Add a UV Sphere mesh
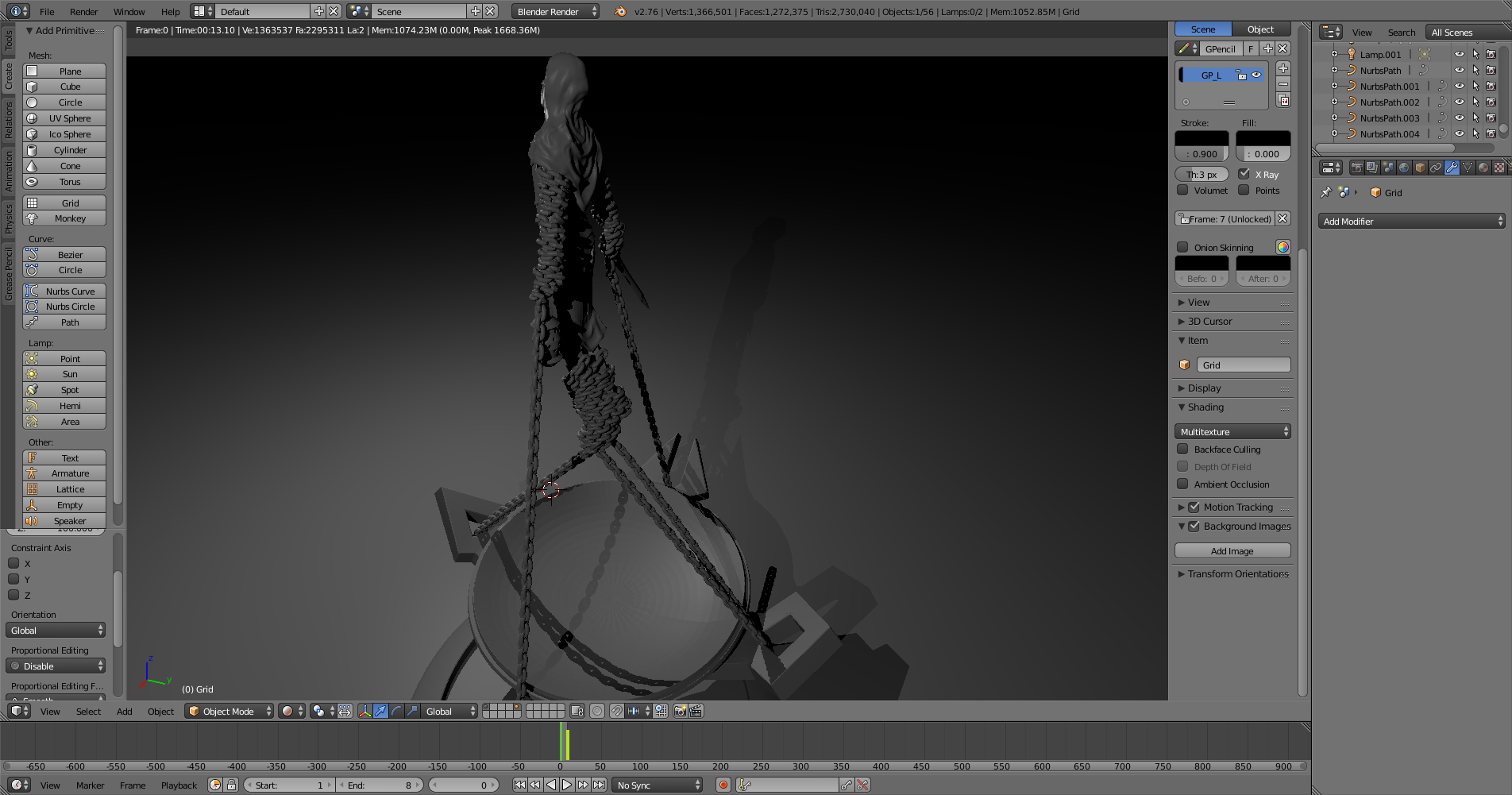The width and height of the screenshot is (1512, 795). click(x=64, y=118)
